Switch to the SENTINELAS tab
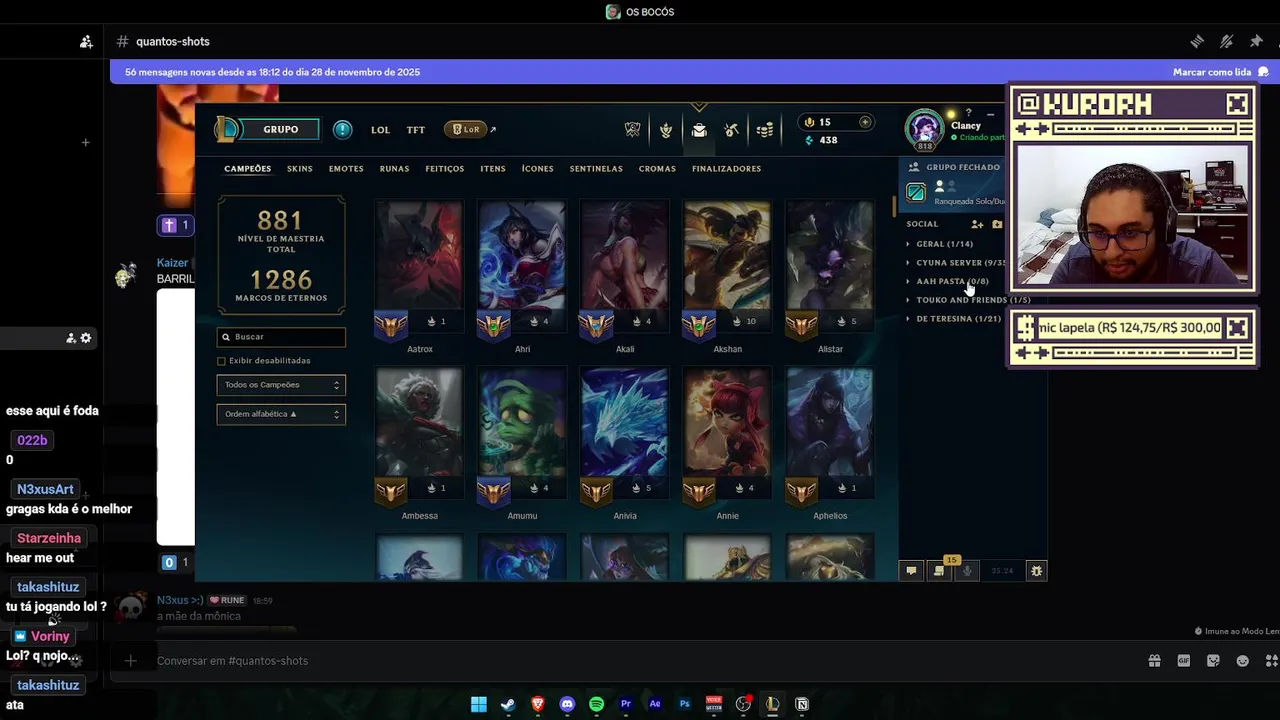Viewport: 1280px width, 720px height. tap(596, 169)
